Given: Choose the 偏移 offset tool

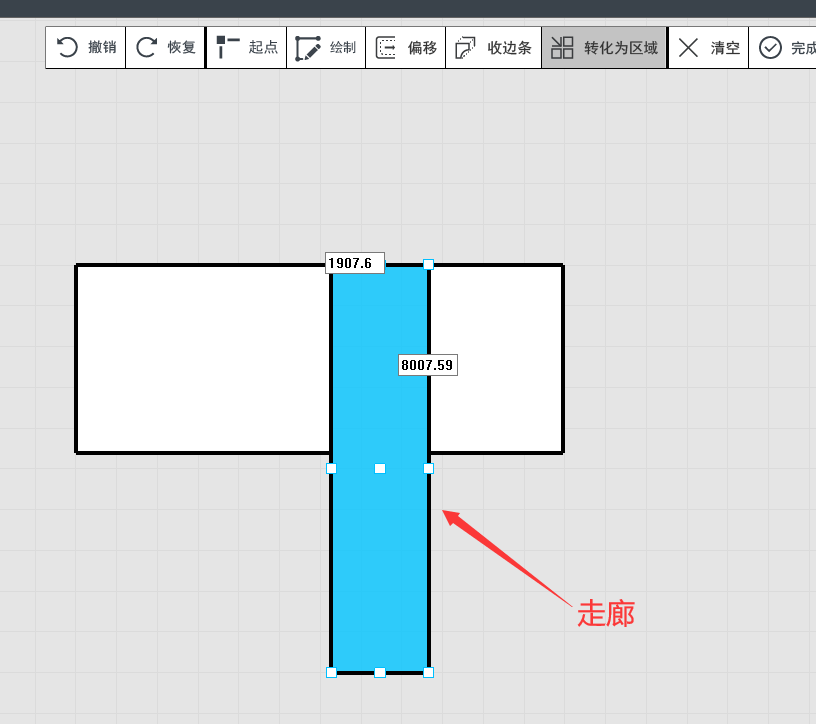Looking at the screenshot, I should [x=406, y=47].
